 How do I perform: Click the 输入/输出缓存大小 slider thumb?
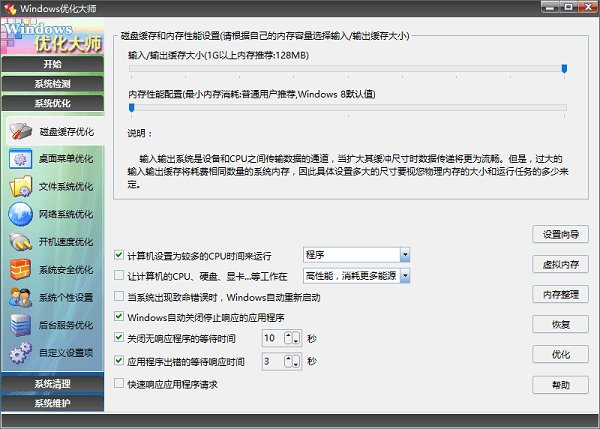(x=564, y=69)
